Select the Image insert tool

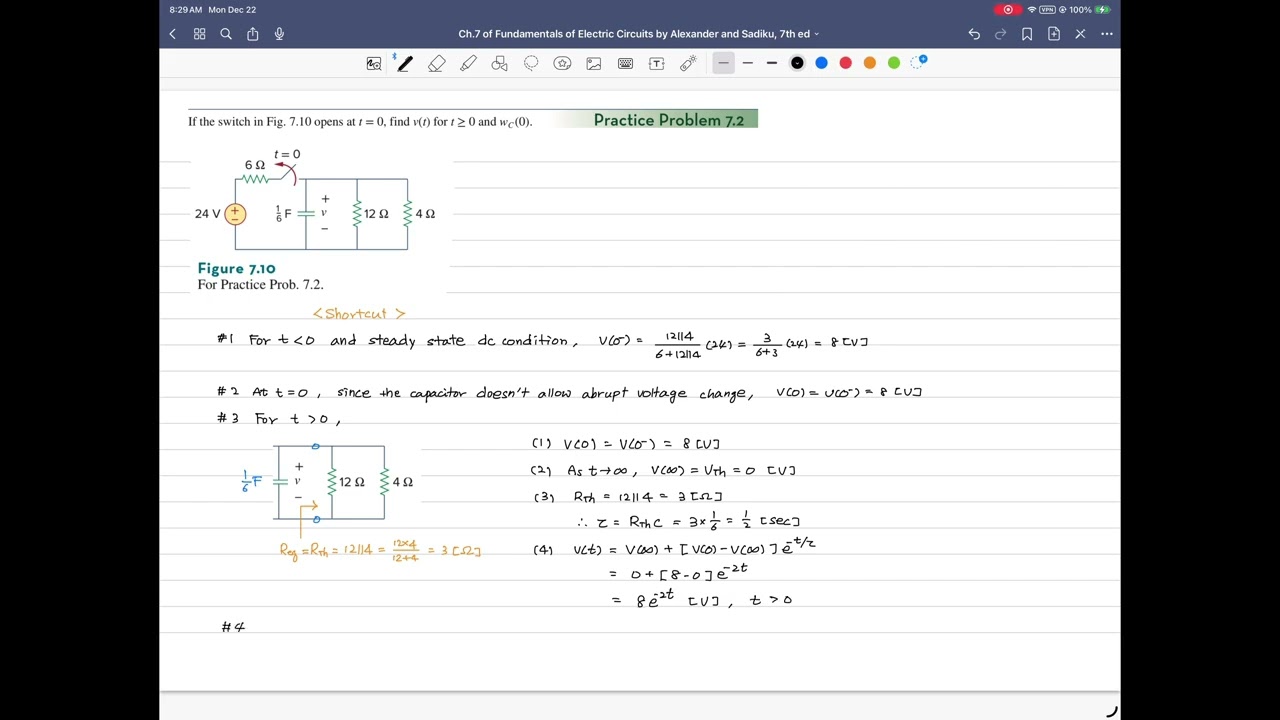[x=594, y=63]
